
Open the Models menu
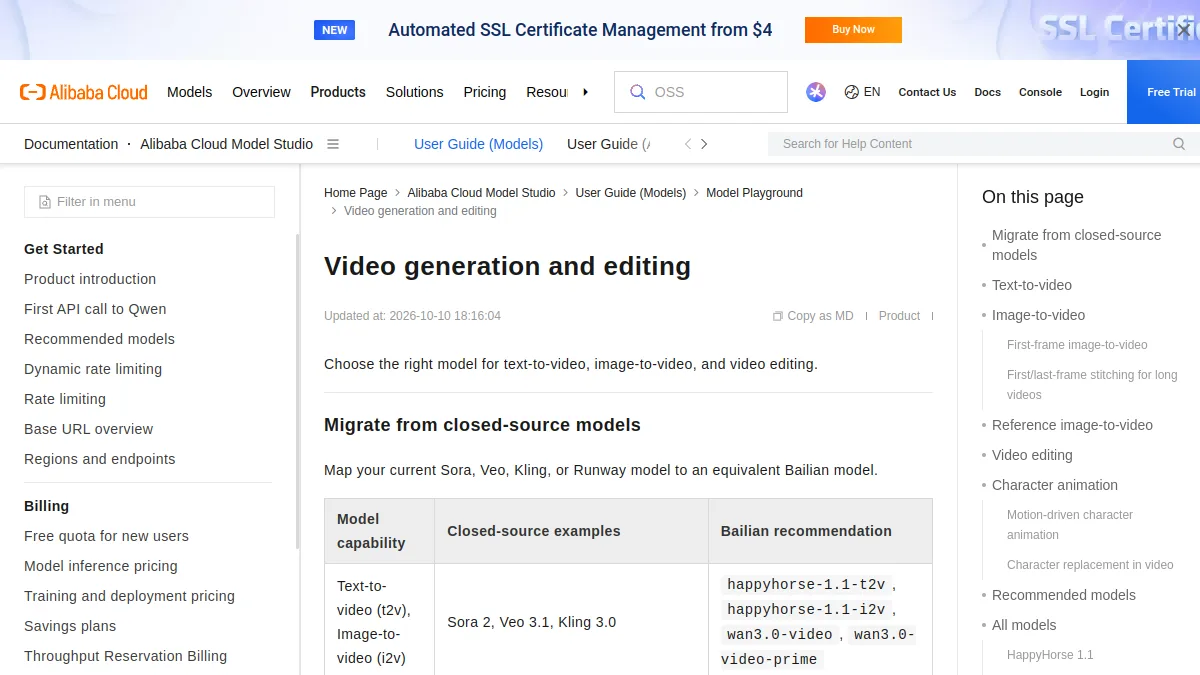point(190,92)
